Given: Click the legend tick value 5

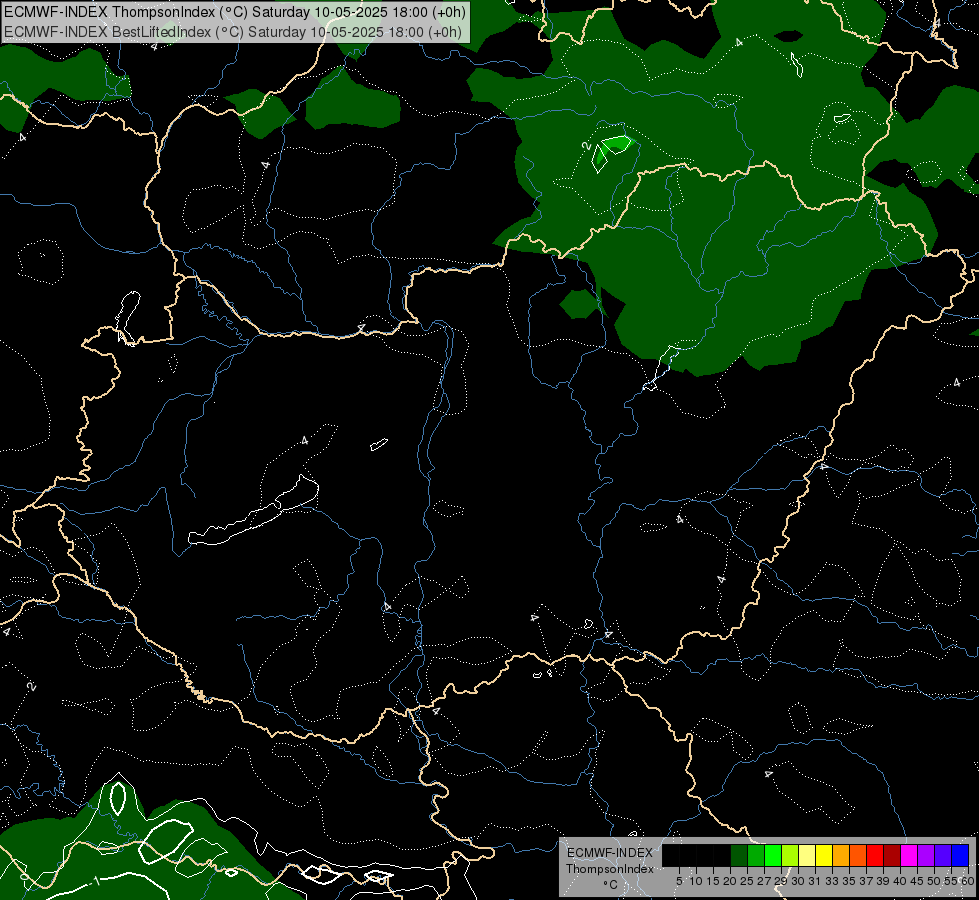Looking at the screenshot, I should click(679, 881).
